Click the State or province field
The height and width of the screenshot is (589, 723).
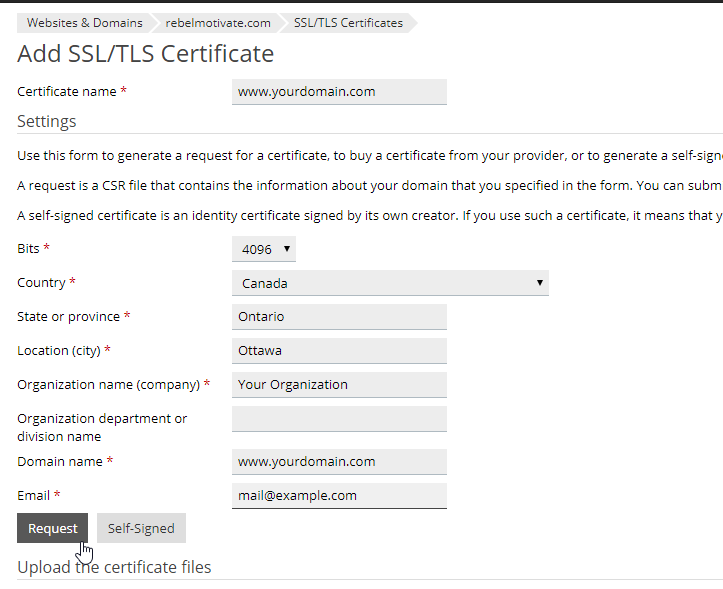(339, 317)
